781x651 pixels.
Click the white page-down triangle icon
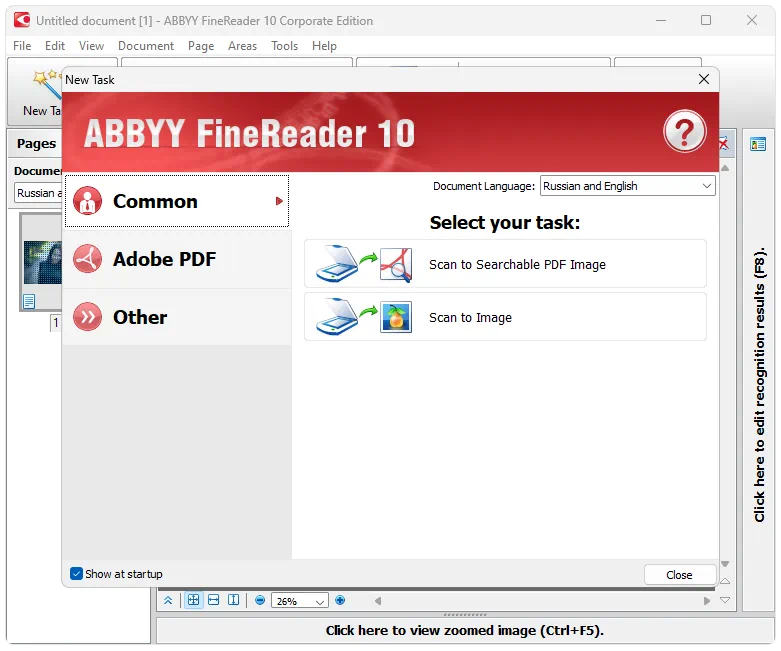point(725,600)
